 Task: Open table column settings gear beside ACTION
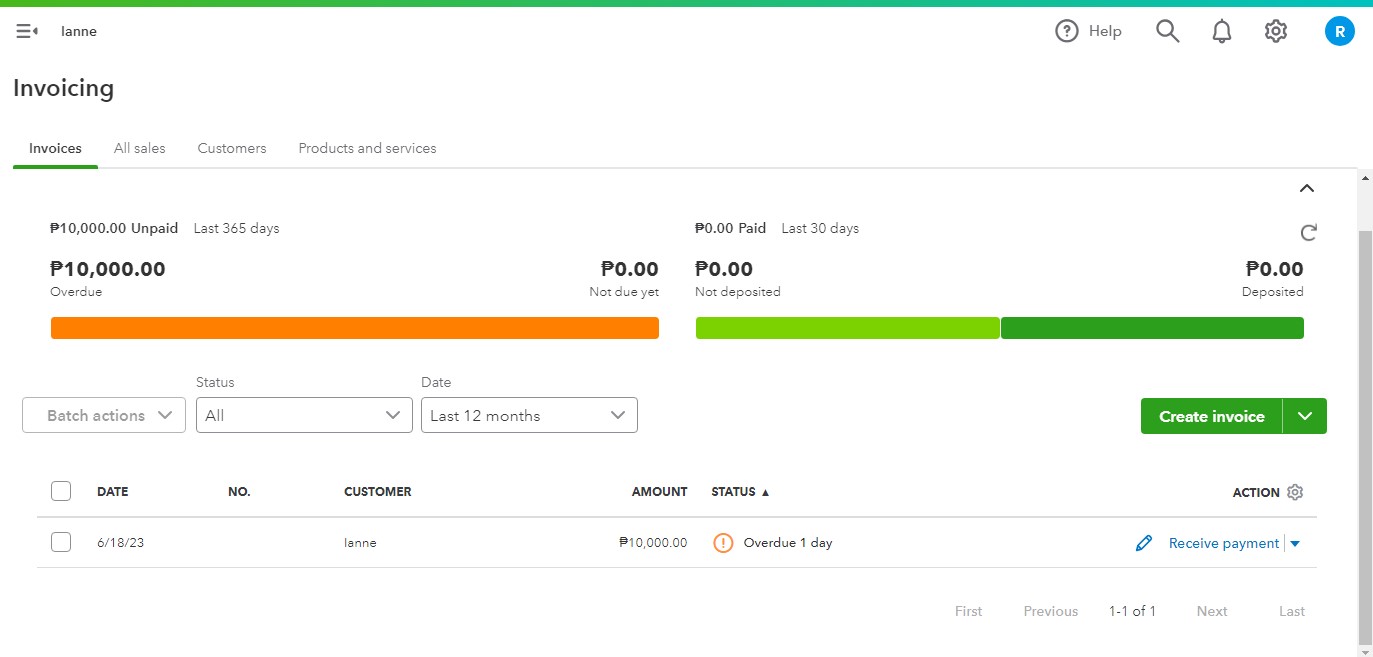point(1295,492)
